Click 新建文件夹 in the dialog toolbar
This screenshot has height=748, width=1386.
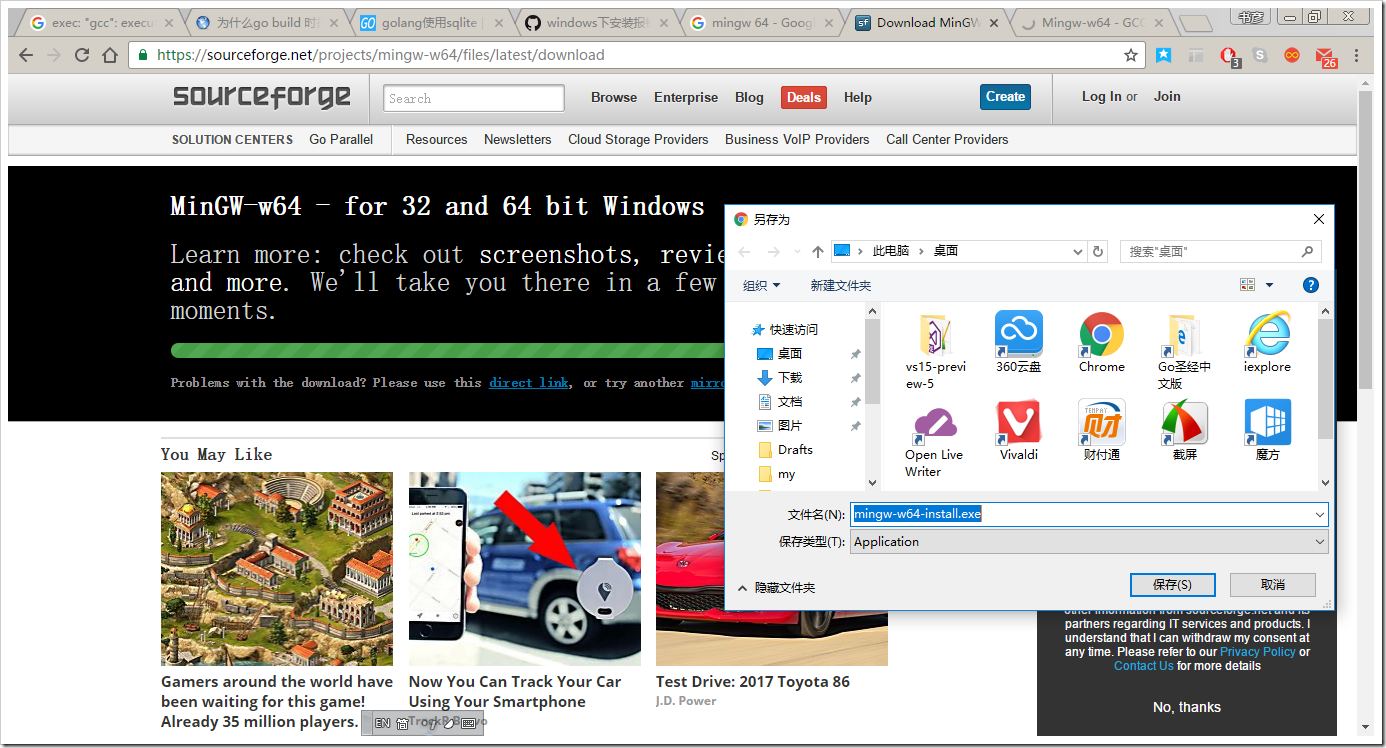pos(840,285)
